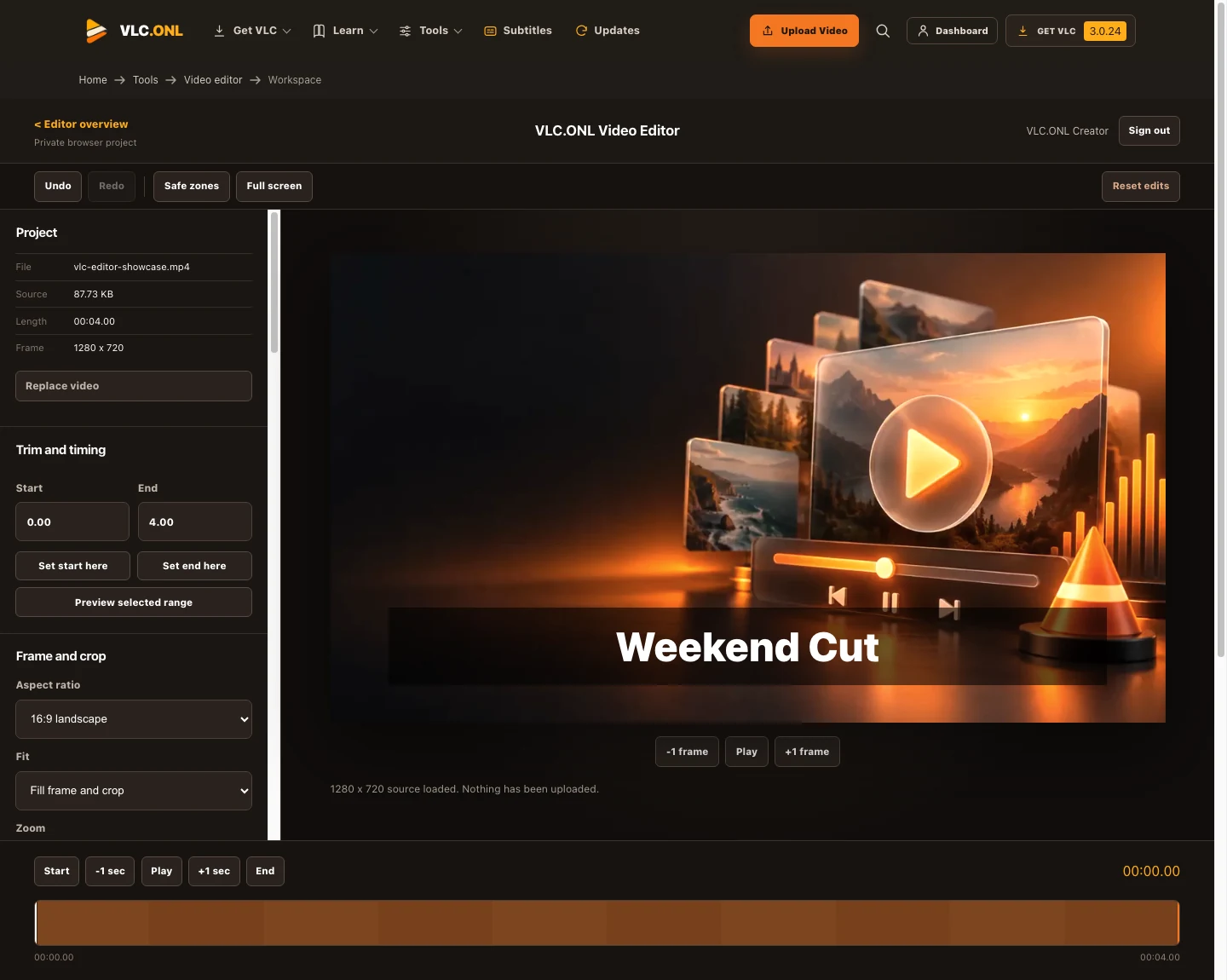Click the page vertical scrollbar
Viewport: 1227px width, 980px height.
[1220, 328]
